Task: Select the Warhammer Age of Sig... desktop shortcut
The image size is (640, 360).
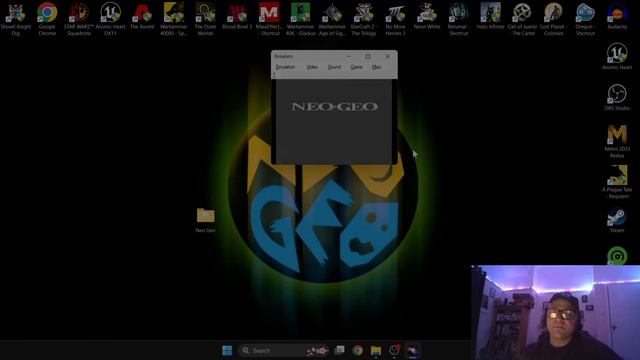Action: [332, 19]
